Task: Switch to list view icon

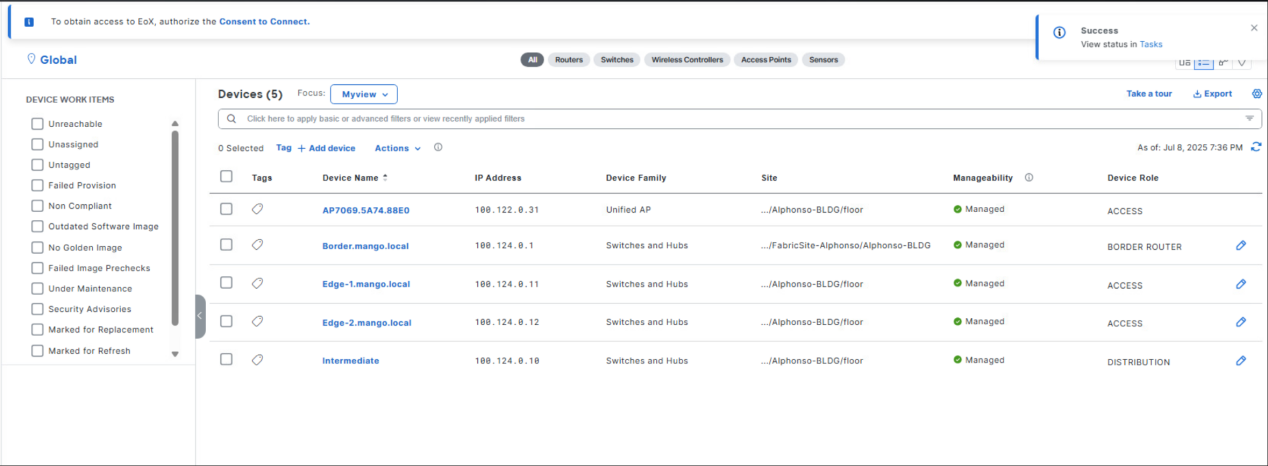Action: pyautogui.click(x=1204, y=62)
